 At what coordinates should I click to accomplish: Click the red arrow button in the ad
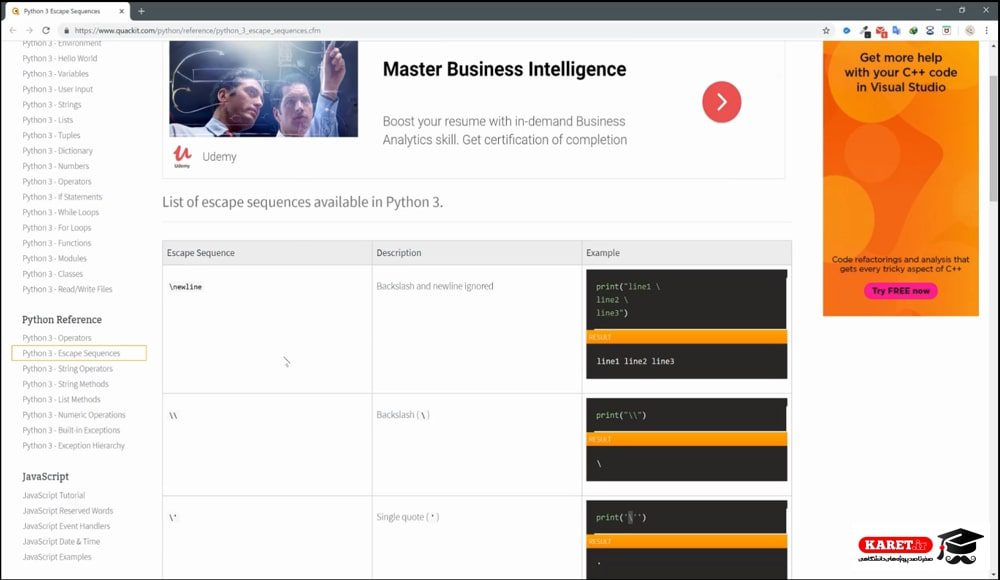721,101
